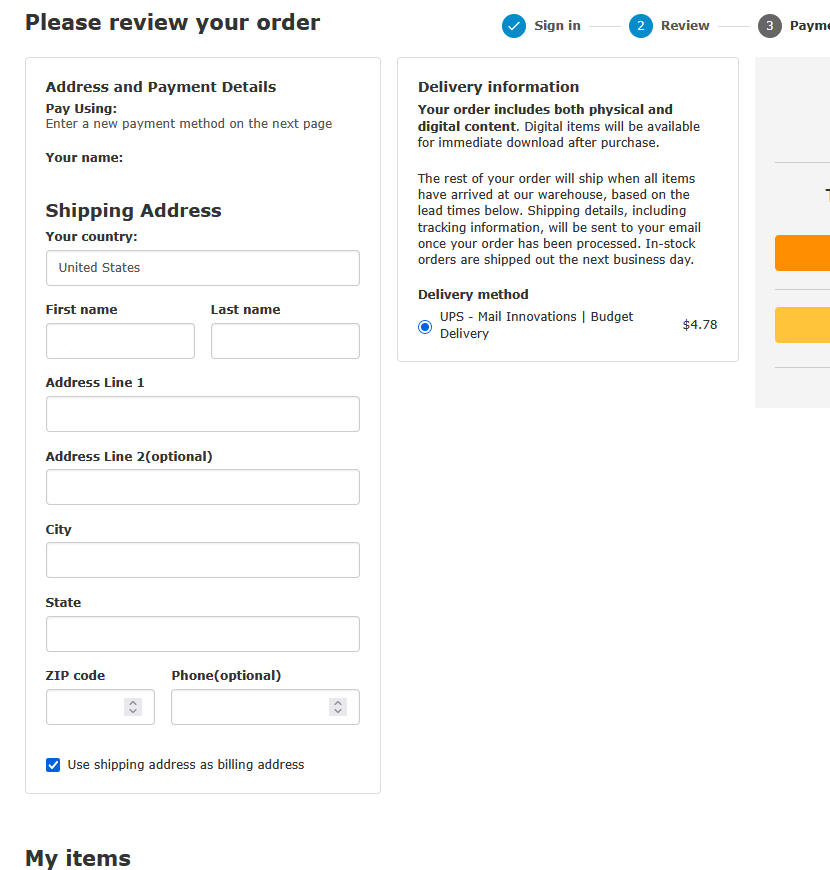The height and width of the screenshot is (870, 830).
Task: Increase ZIP code with up stepper arrow
Action: point(133,702)
